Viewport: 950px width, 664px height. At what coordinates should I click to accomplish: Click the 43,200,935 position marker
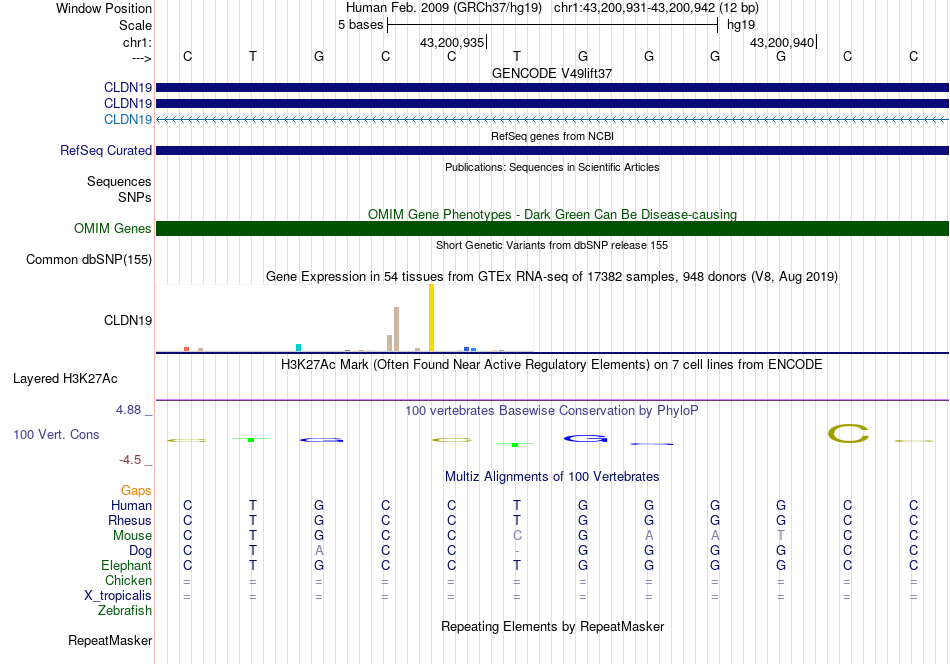[452, 42]
